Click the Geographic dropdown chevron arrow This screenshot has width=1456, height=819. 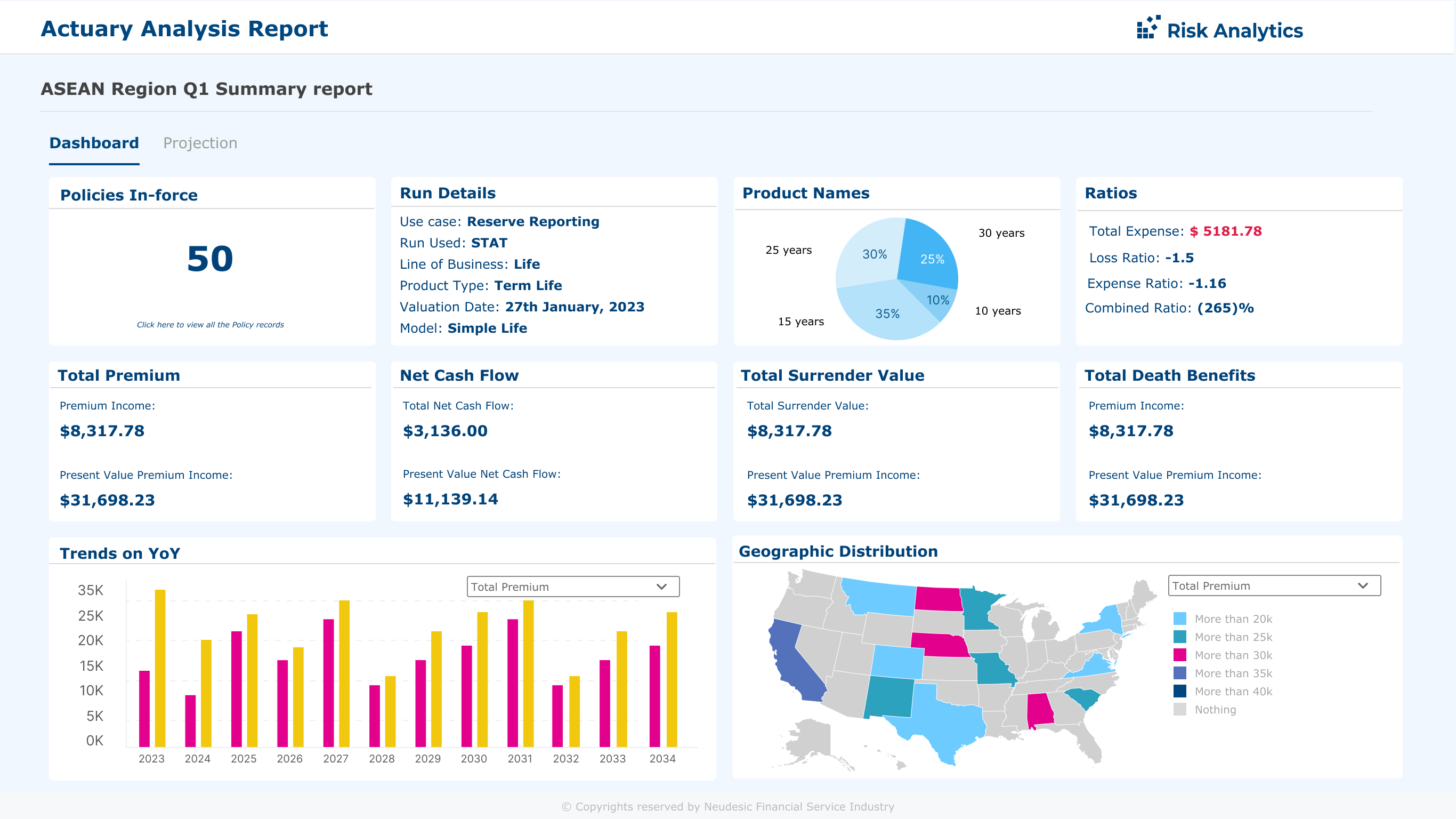tap(1363, 585)
